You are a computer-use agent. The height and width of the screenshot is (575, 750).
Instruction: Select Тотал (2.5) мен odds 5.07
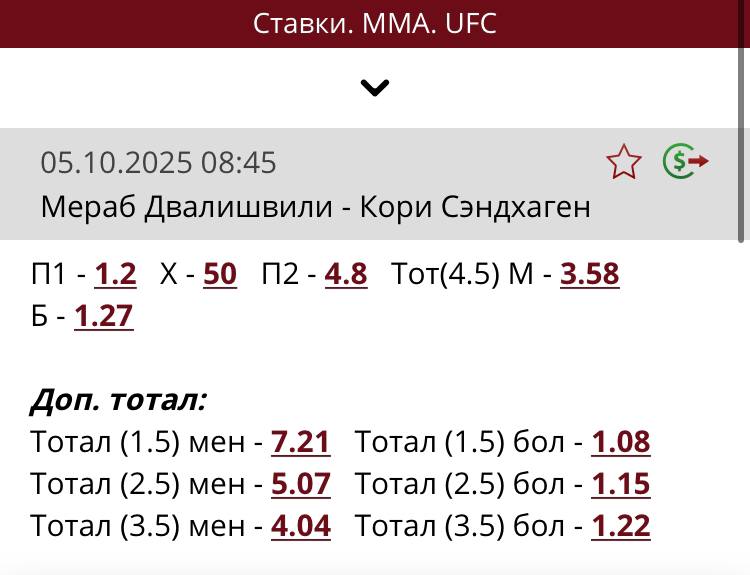(300, 484)
